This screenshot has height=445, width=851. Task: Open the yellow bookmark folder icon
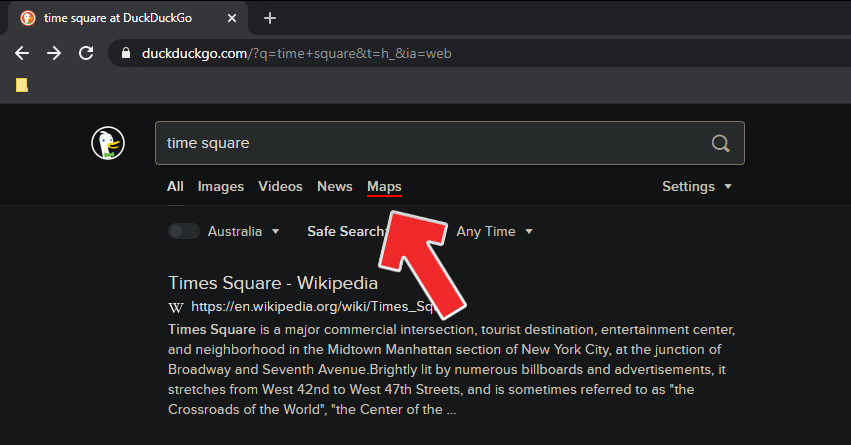pos(22,85)
